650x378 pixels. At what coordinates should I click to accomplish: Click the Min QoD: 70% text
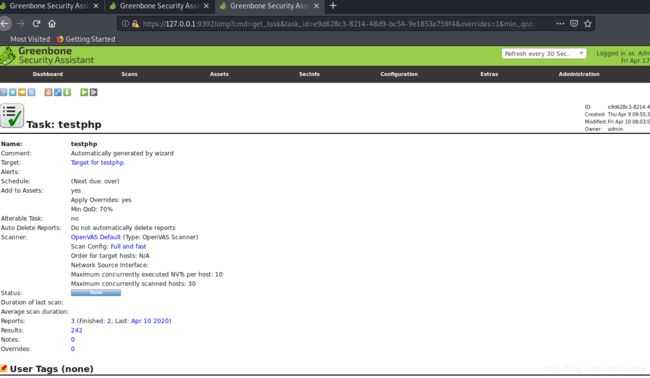pyautogui.click(x=92, y=209)
